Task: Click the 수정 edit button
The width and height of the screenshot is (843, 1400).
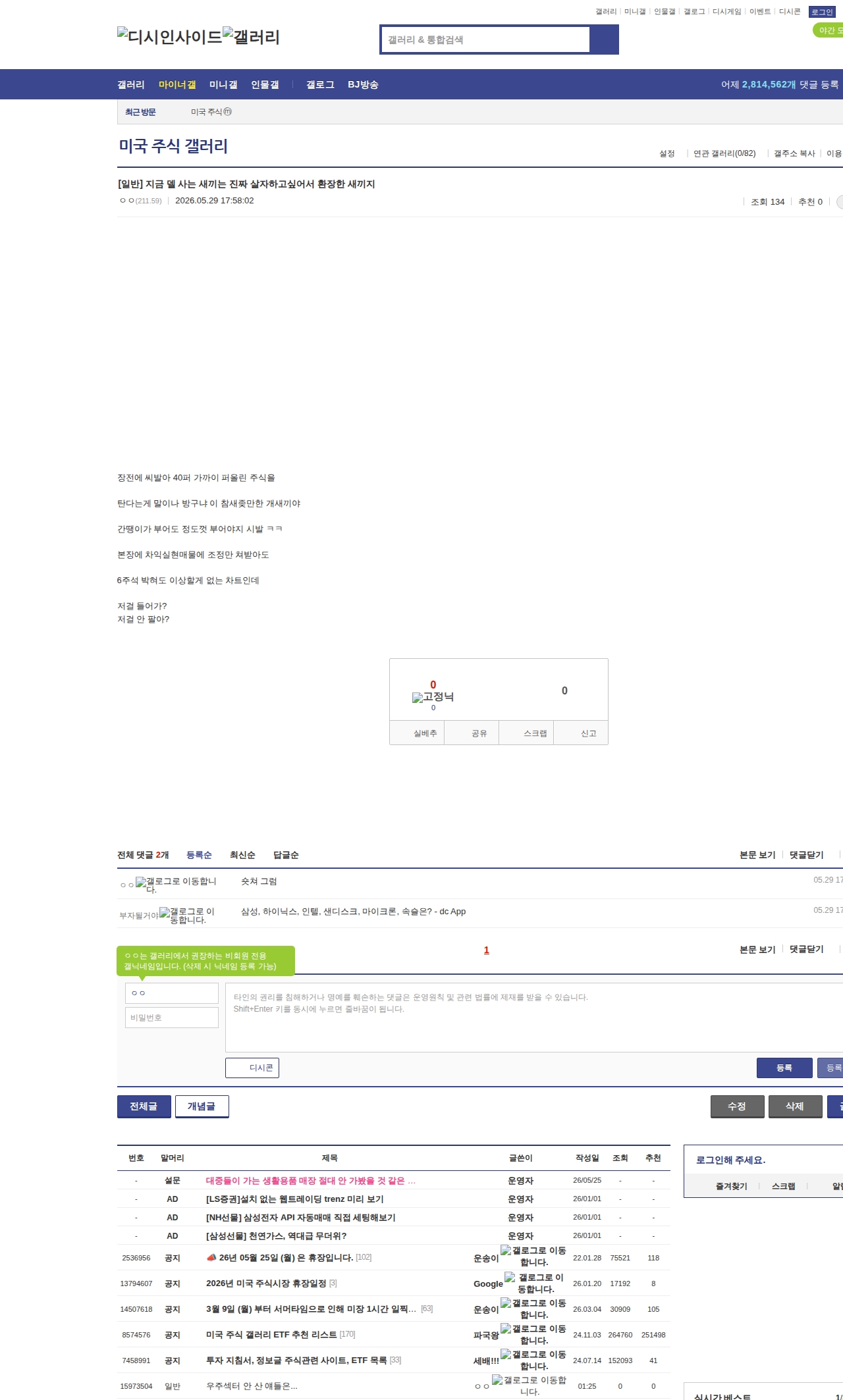Action: [737, 1106]
